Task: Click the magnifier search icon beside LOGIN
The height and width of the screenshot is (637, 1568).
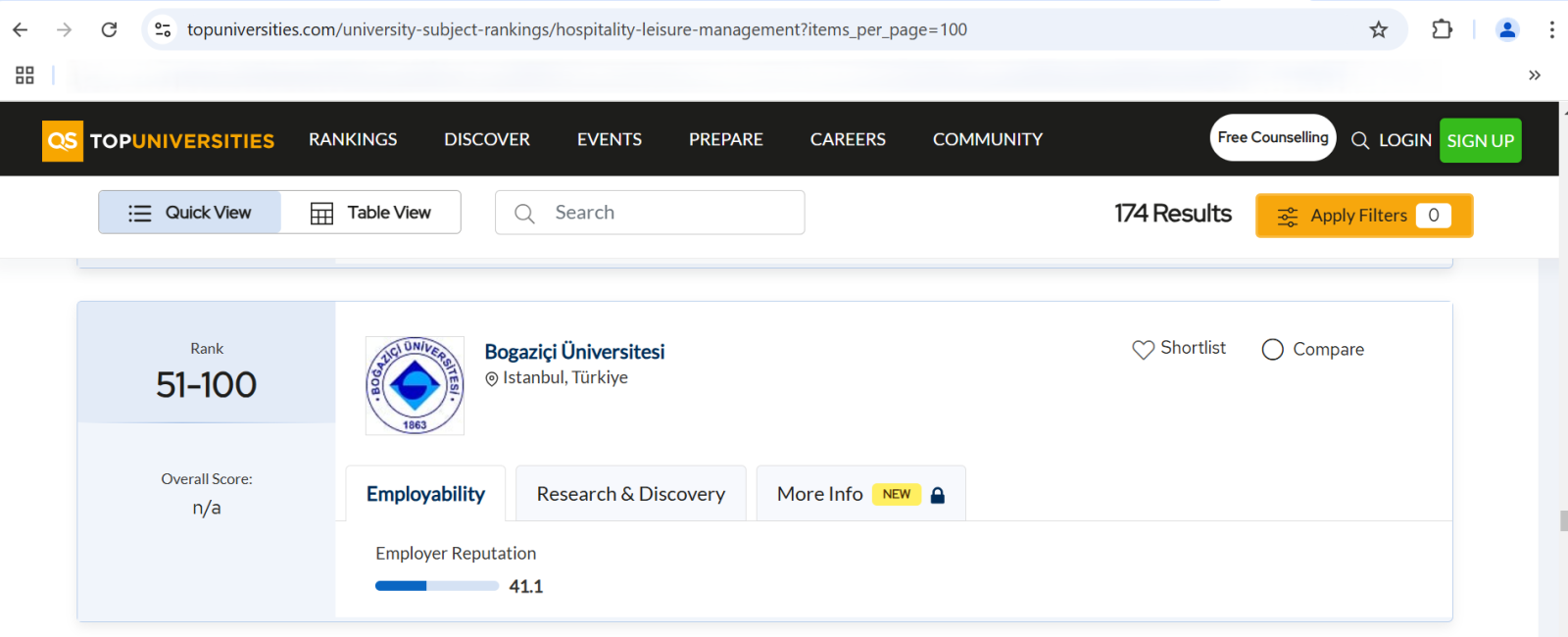Action: tap(1359, 140)
